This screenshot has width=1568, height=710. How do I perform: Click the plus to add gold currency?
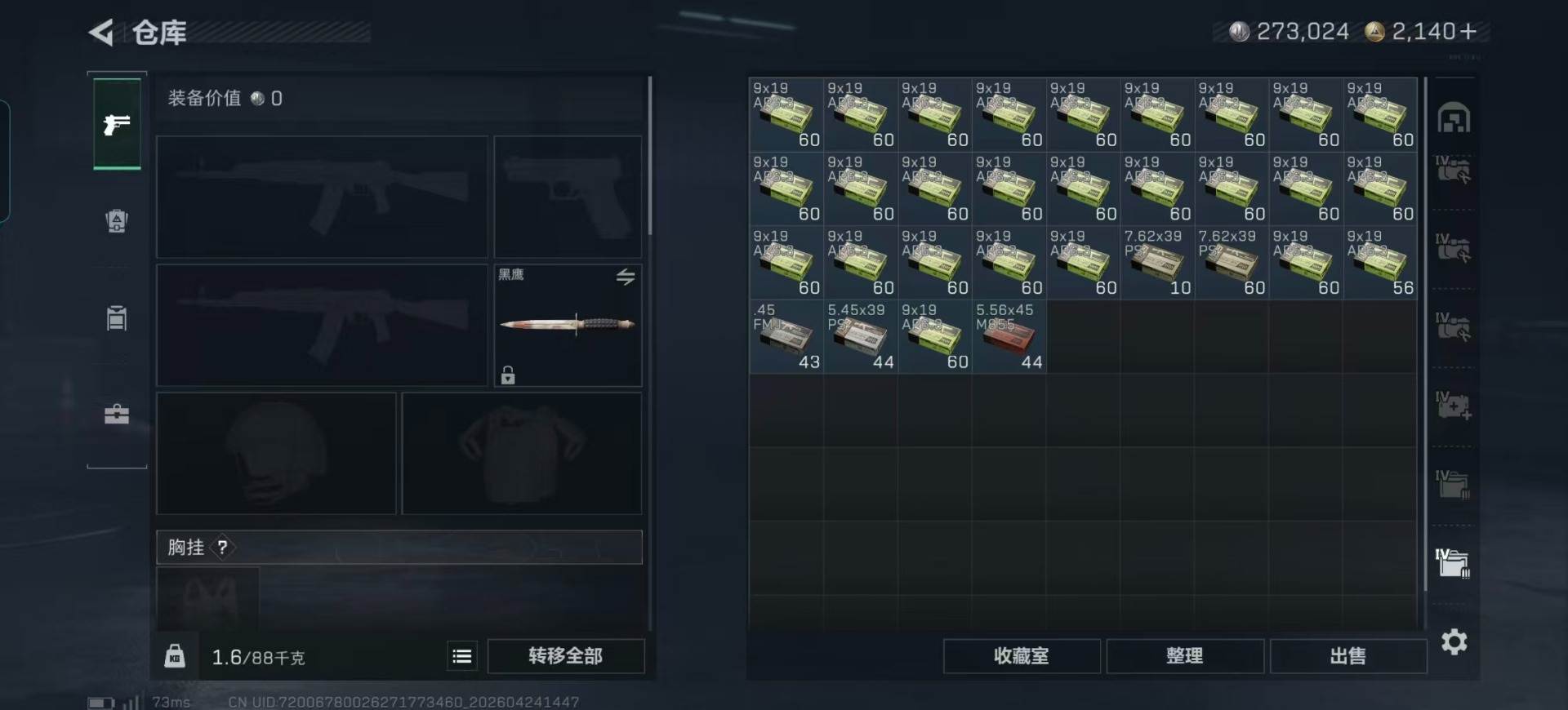click(1468, 31)
